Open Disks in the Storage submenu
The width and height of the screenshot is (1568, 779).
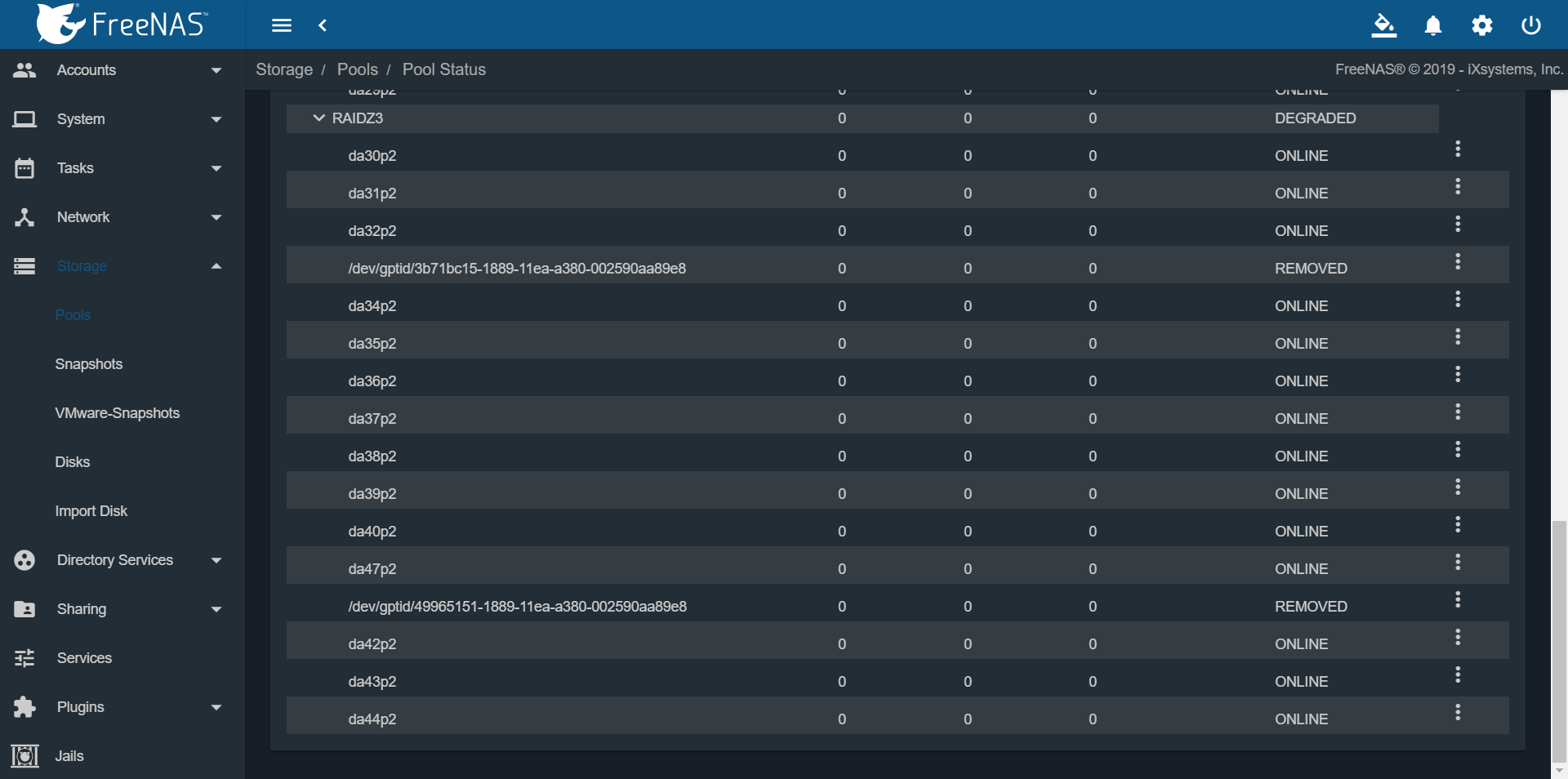pyautogui.click(x=73, y=462)
